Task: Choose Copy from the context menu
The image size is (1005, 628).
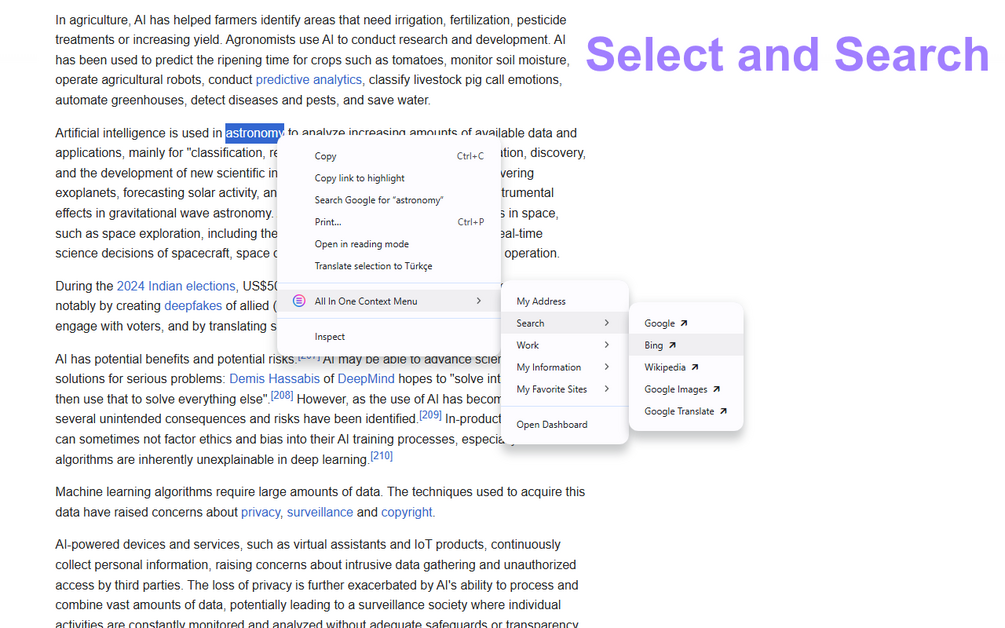Action: click(389, 156)
